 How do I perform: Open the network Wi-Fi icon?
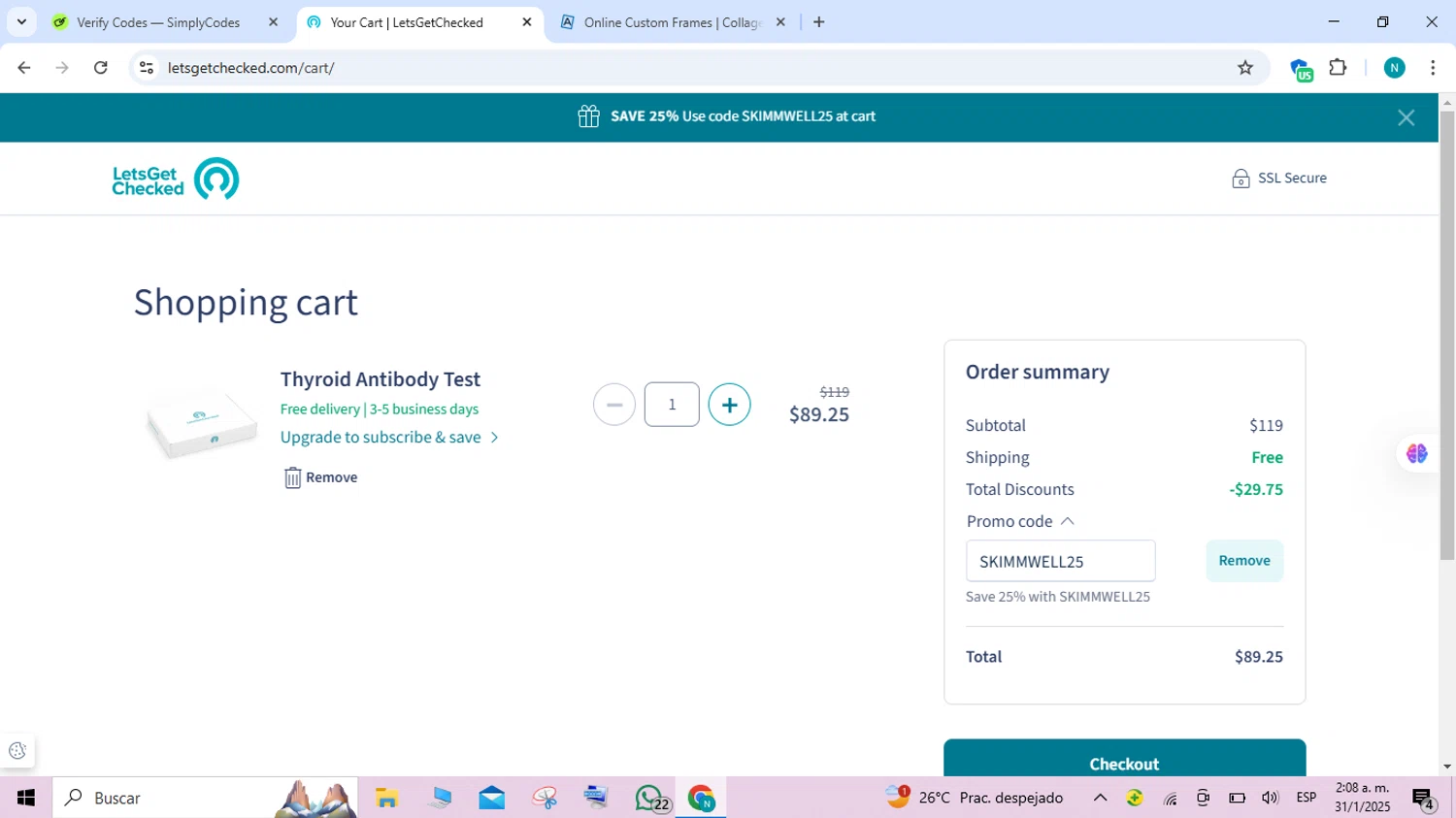[x=1171, y=798]
